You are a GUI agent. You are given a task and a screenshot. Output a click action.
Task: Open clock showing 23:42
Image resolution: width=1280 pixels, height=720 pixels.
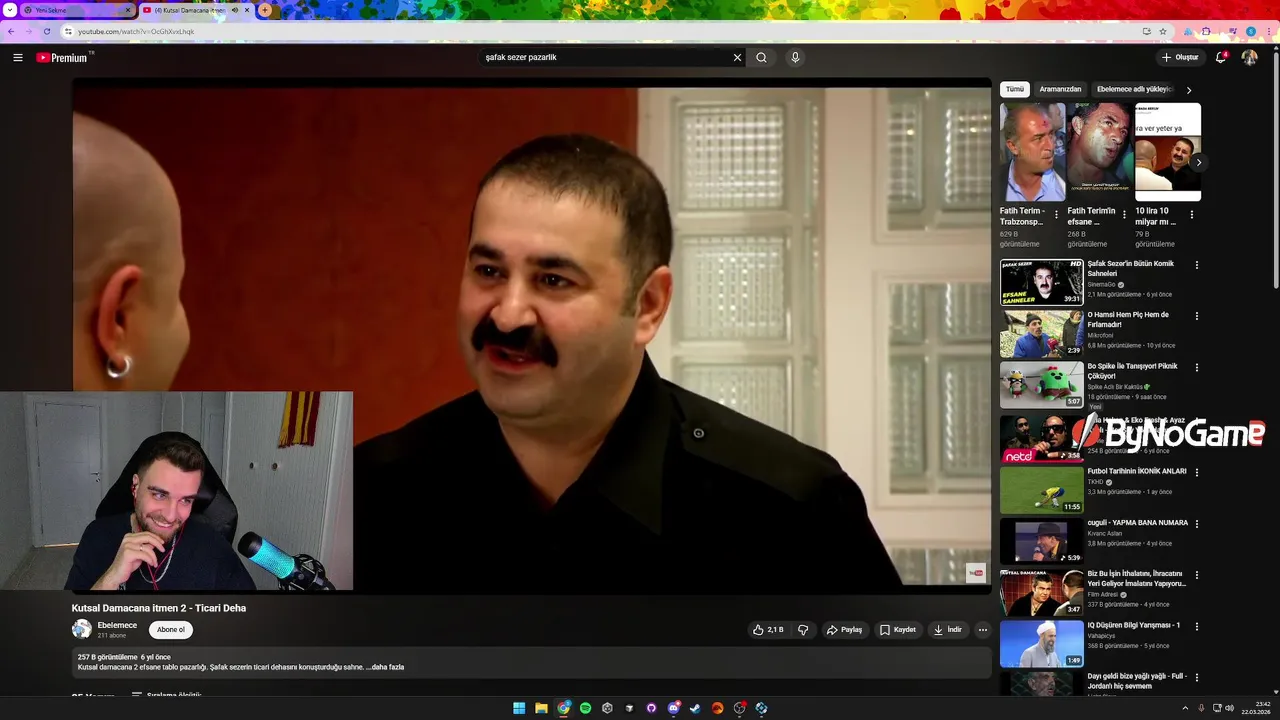click(x=1255, y=708)
